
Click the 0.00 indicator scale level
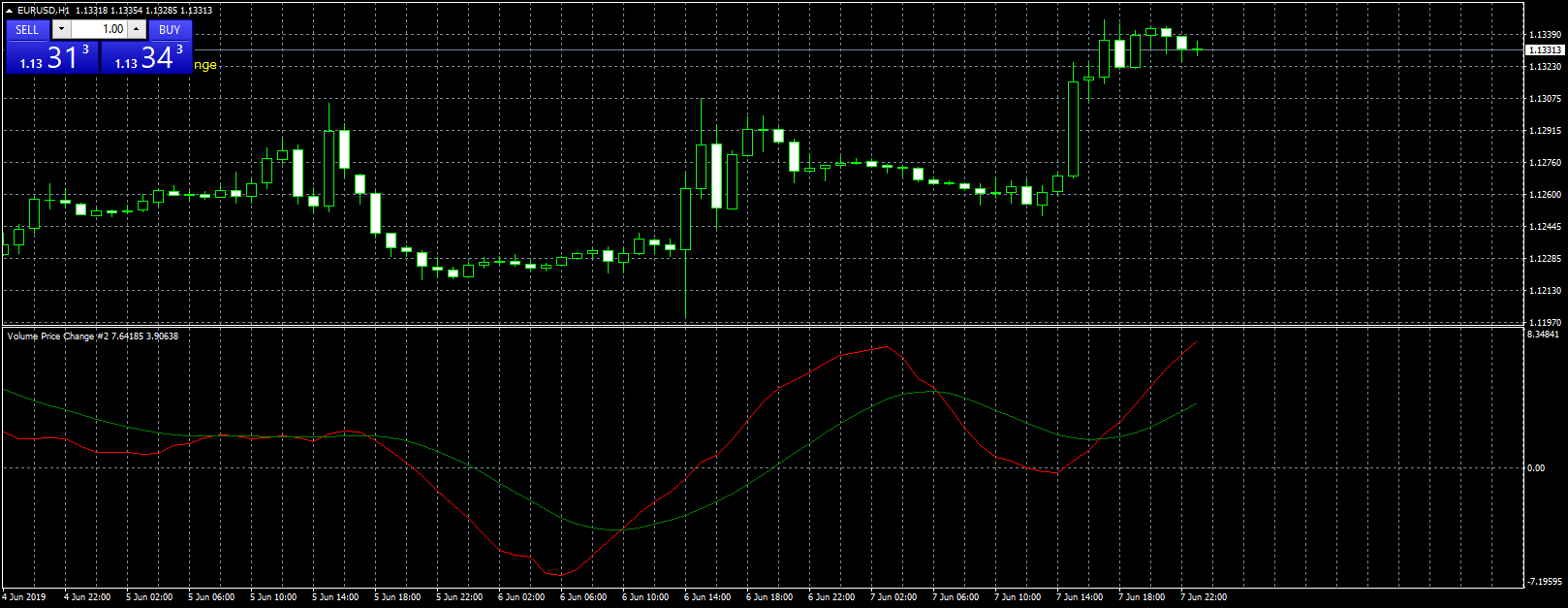[1536, 468]
